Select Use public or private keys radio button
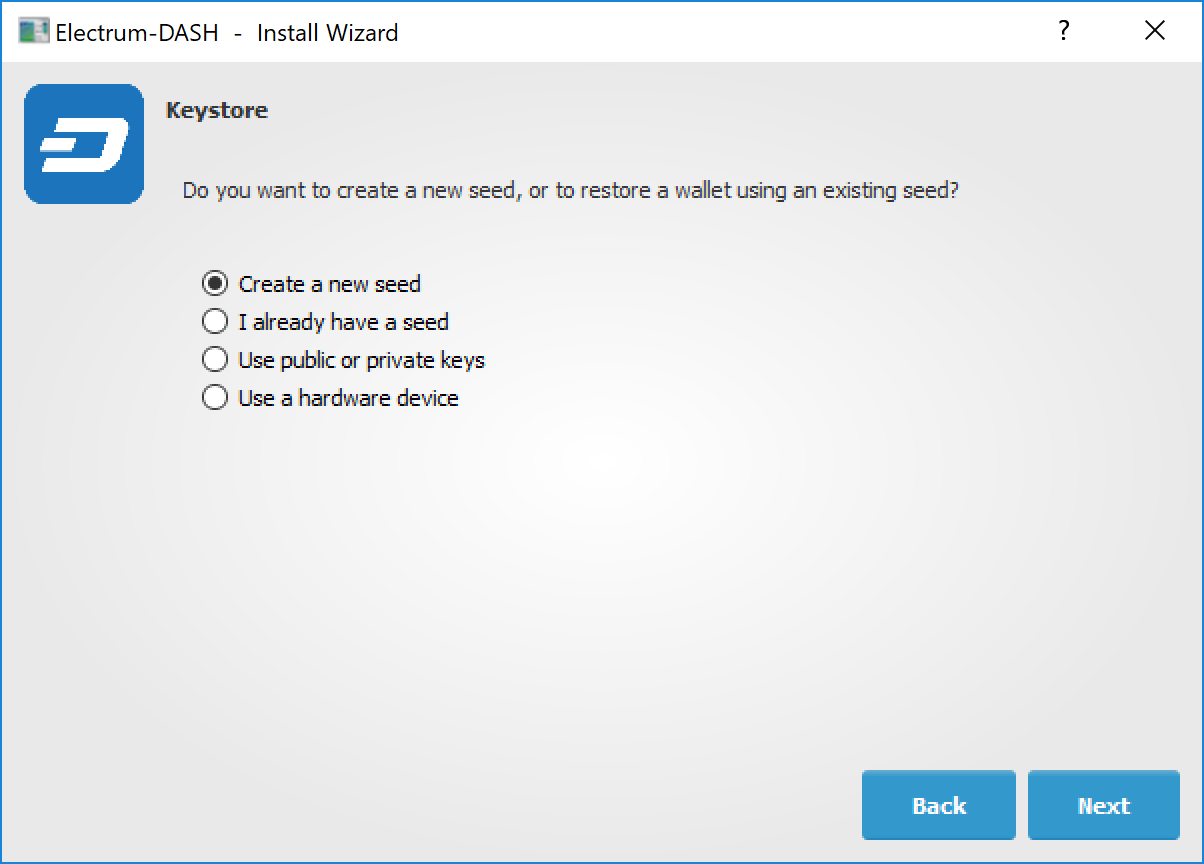1204x864 pixels. pos(215,360)
